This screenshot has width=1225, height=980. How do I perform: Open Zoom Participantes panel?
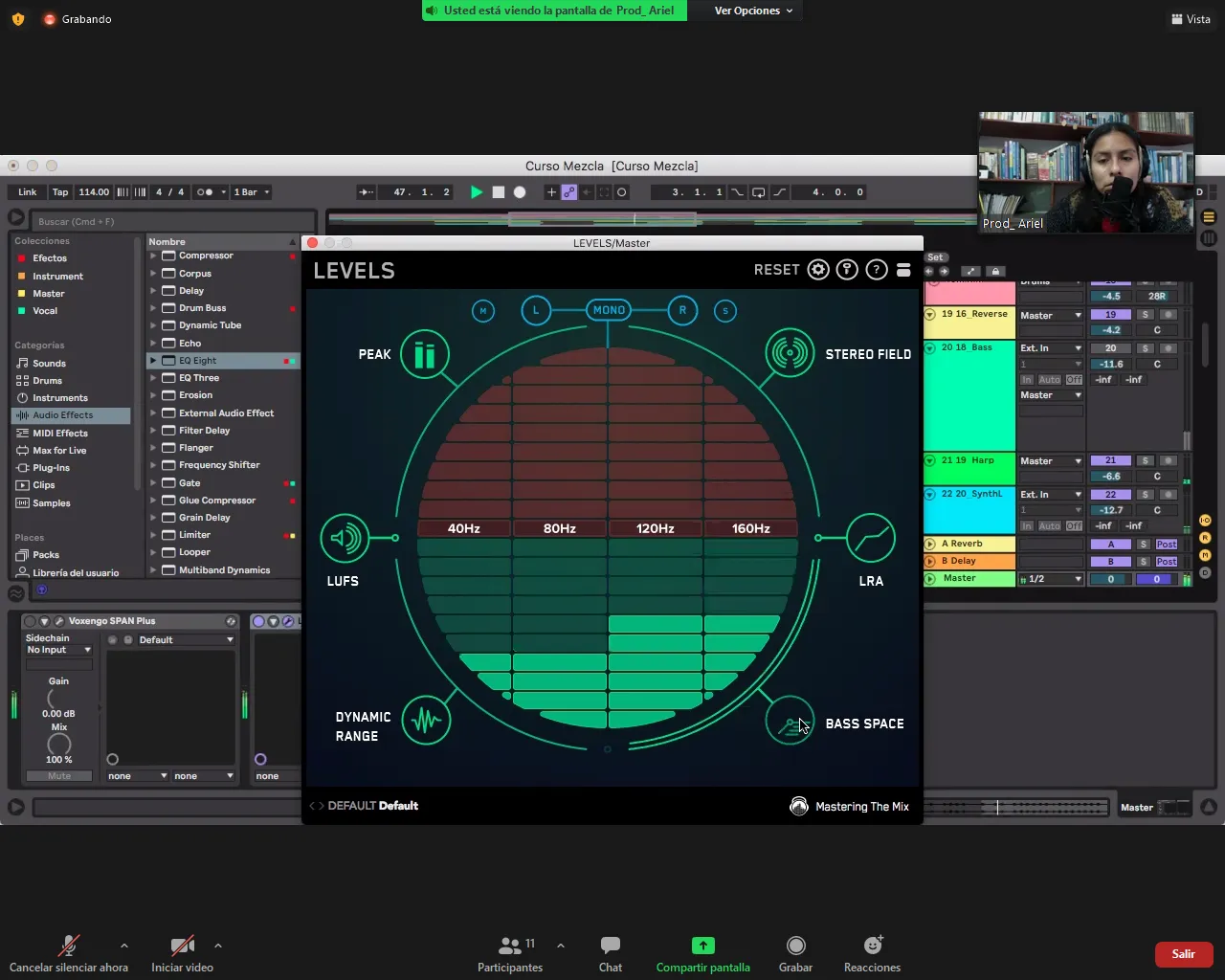click(x=510, y=954)
